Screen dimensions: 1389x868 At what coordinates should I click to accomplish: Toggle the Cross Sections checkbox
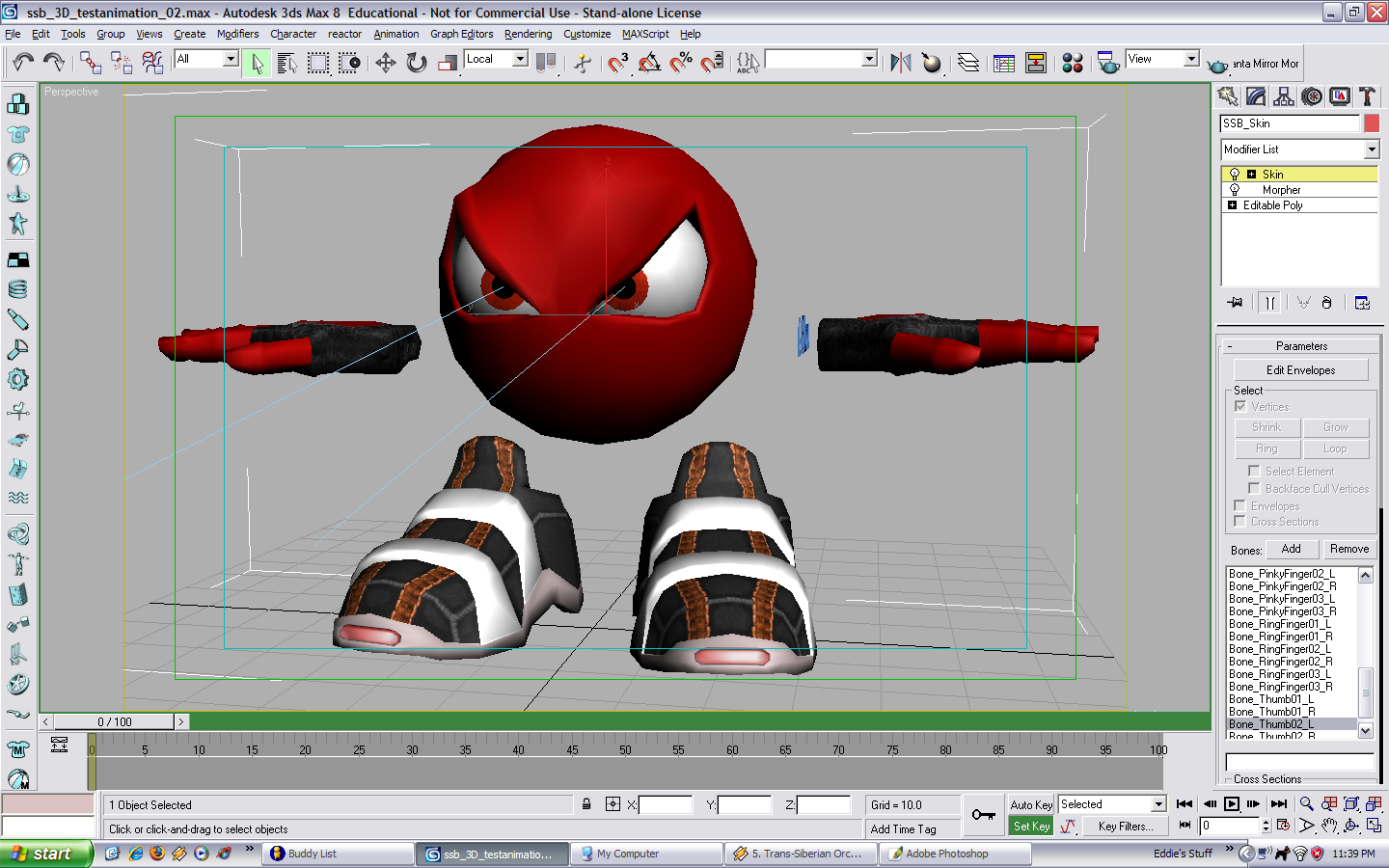(x=1240, y=521)
